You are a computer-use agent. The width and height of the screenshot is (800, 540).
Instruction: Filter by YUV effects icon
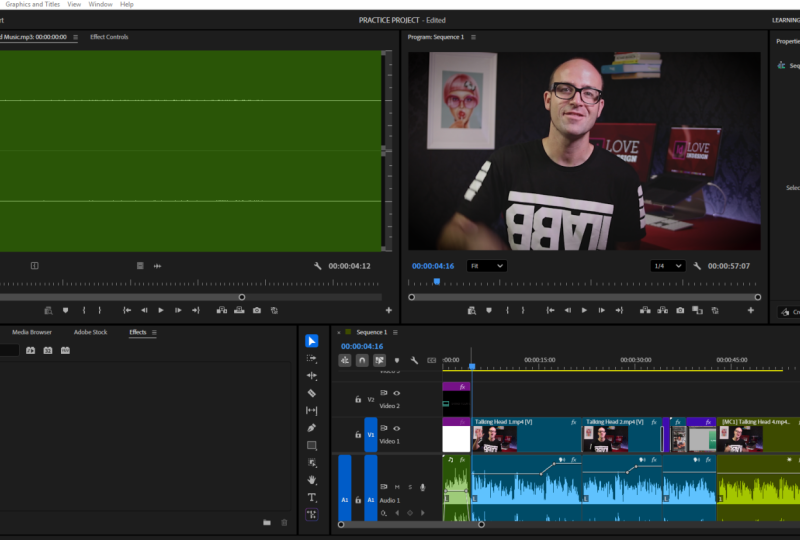coord(65,351)
